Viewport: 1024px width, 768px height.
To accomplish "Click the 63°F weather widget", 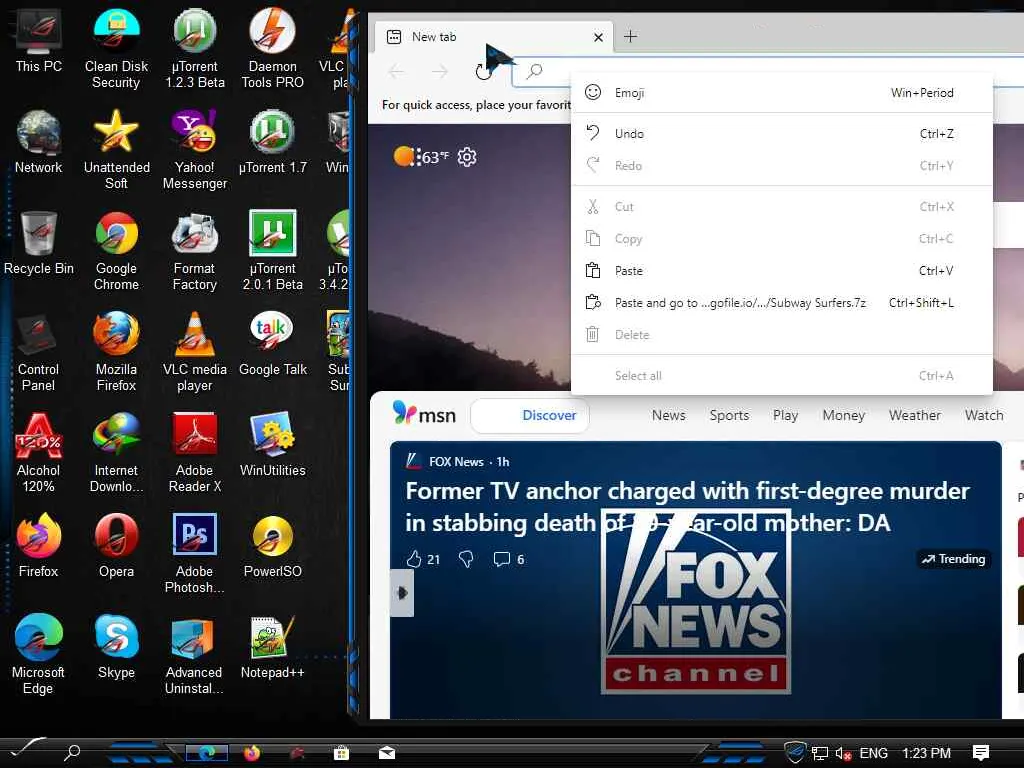I will [421, 157].
